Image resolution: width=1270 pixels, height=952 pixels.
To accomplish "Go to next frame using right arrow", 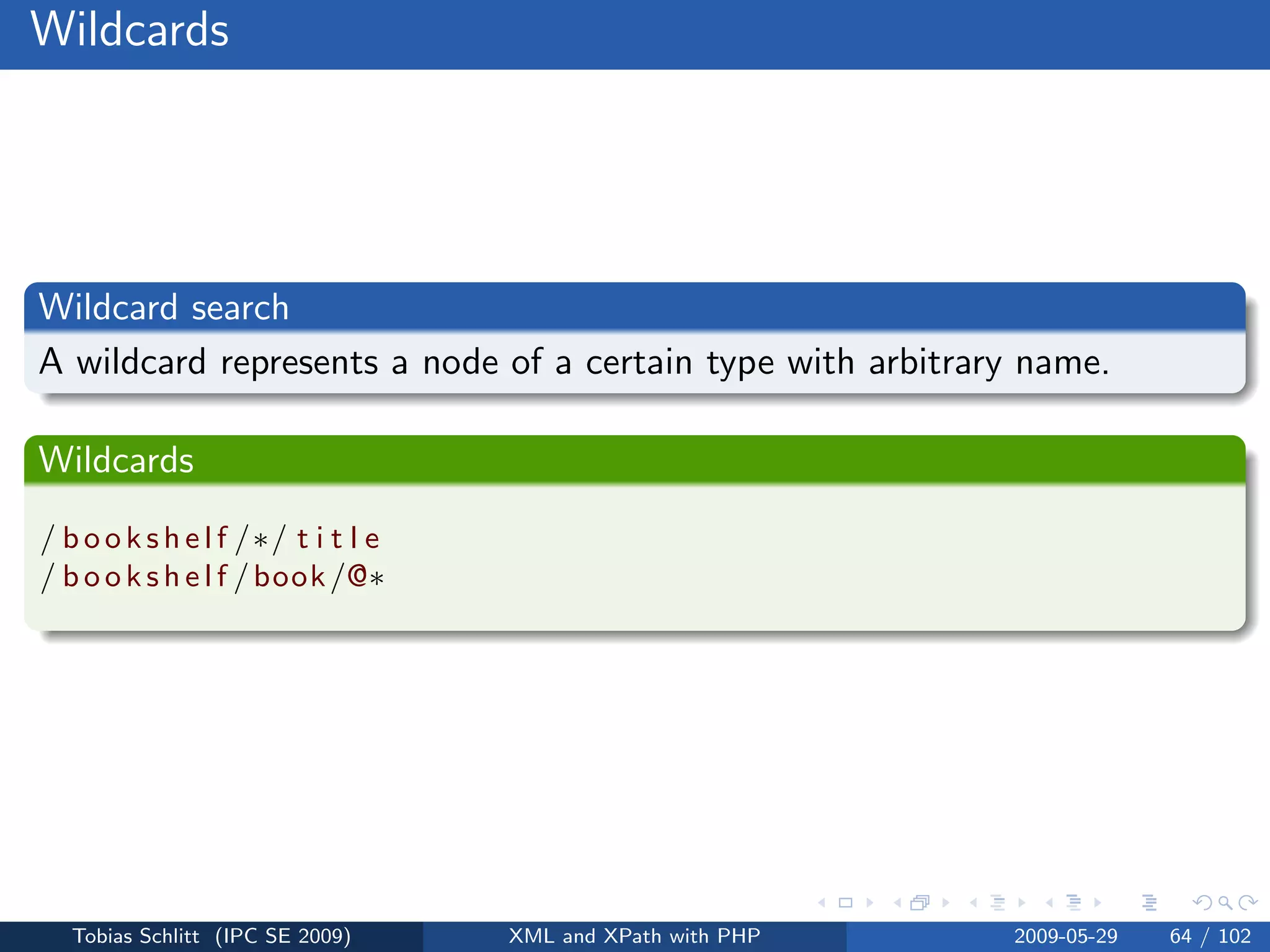I will tap(945, 903).
